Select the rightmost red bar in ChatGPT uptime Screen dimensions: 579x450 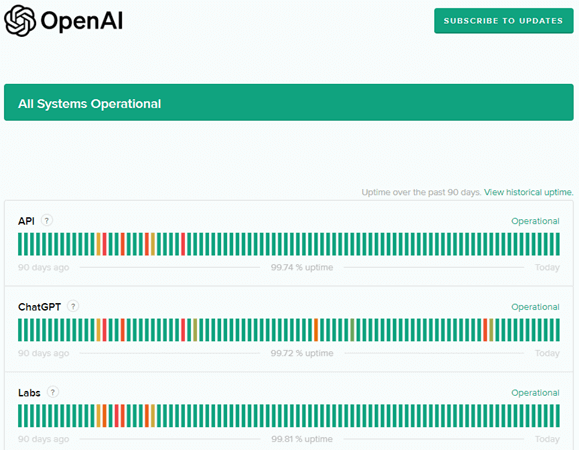485,330
